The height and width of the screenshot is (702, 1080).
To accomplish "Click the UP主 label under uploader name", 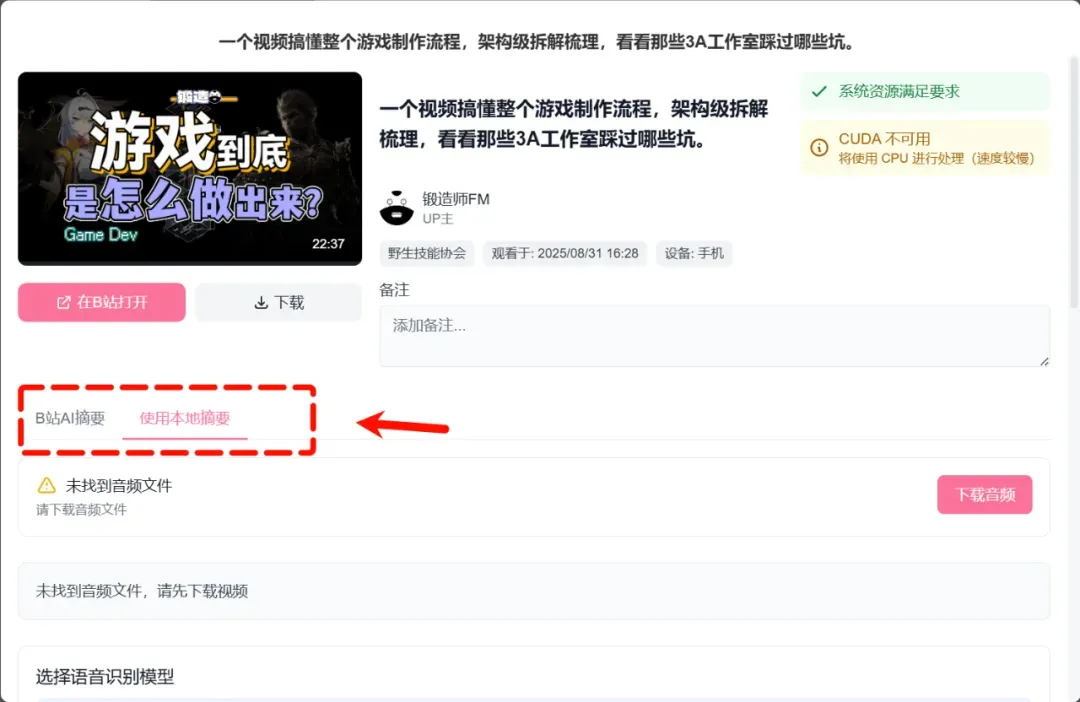I will pos(438,219).
